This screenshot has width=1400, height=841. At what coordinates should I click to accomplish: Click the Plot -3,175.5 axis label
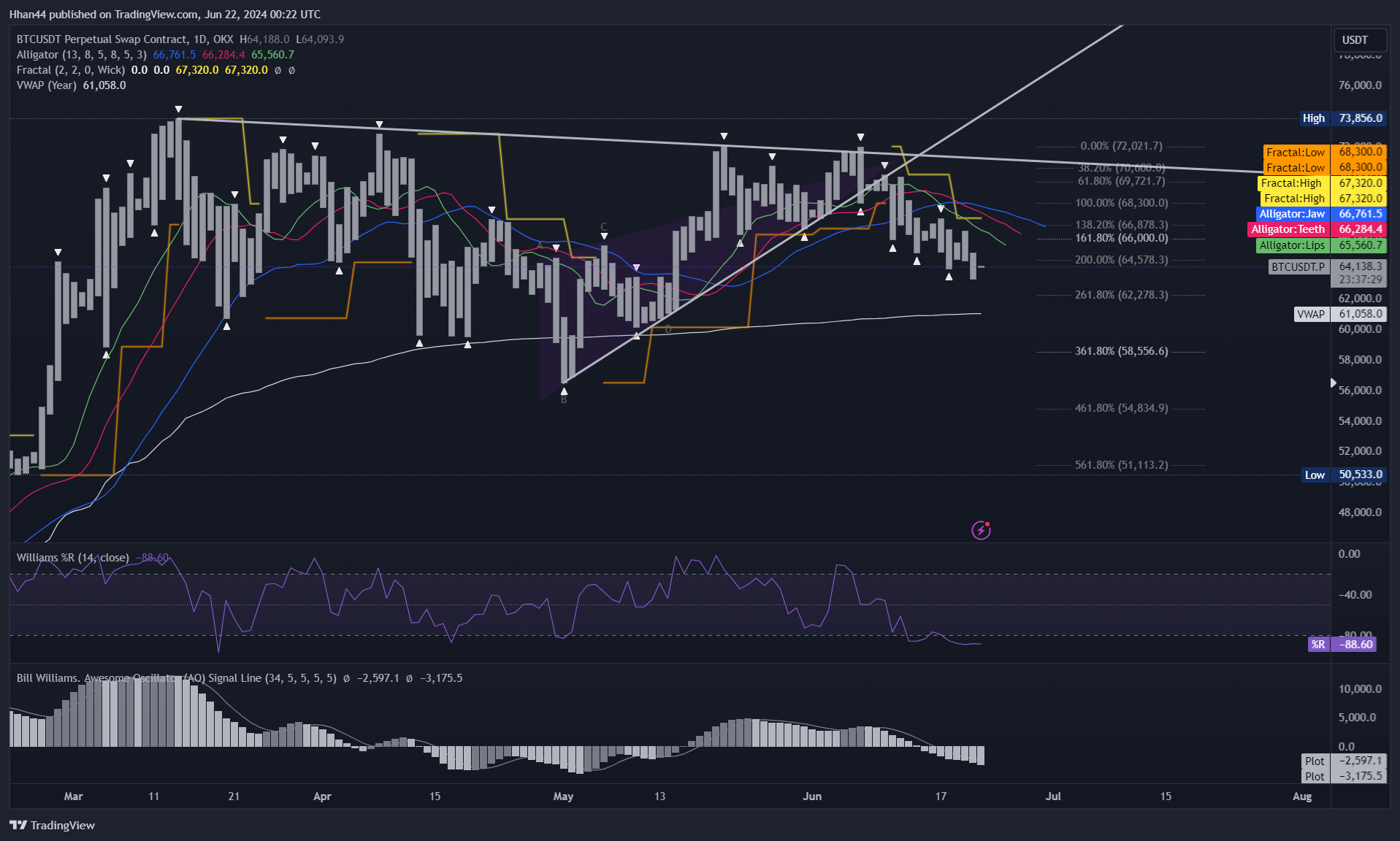pyautogui.click(x=1344, y=776)
